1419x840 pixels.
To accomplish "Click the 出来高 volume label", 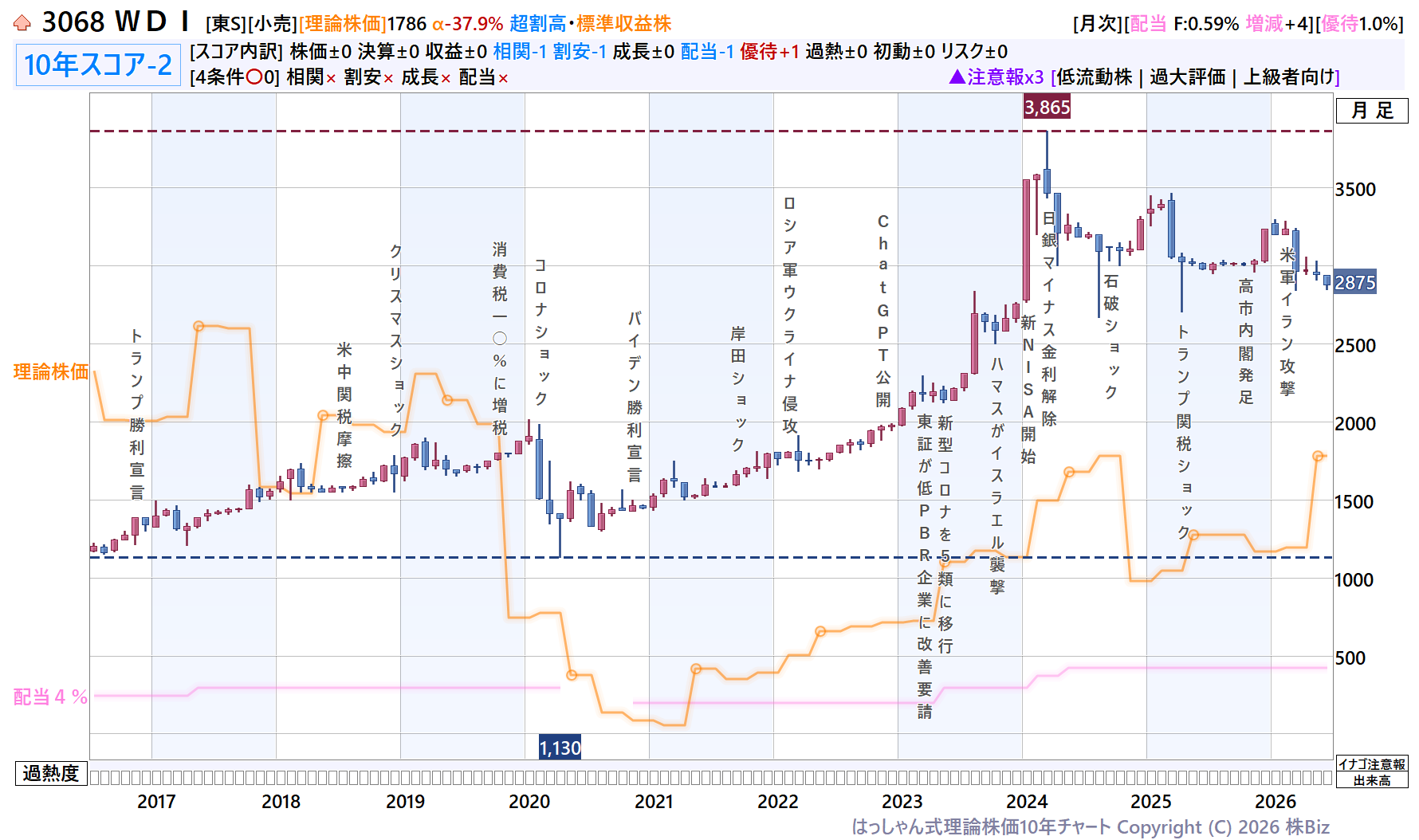I will point(1372,780).
